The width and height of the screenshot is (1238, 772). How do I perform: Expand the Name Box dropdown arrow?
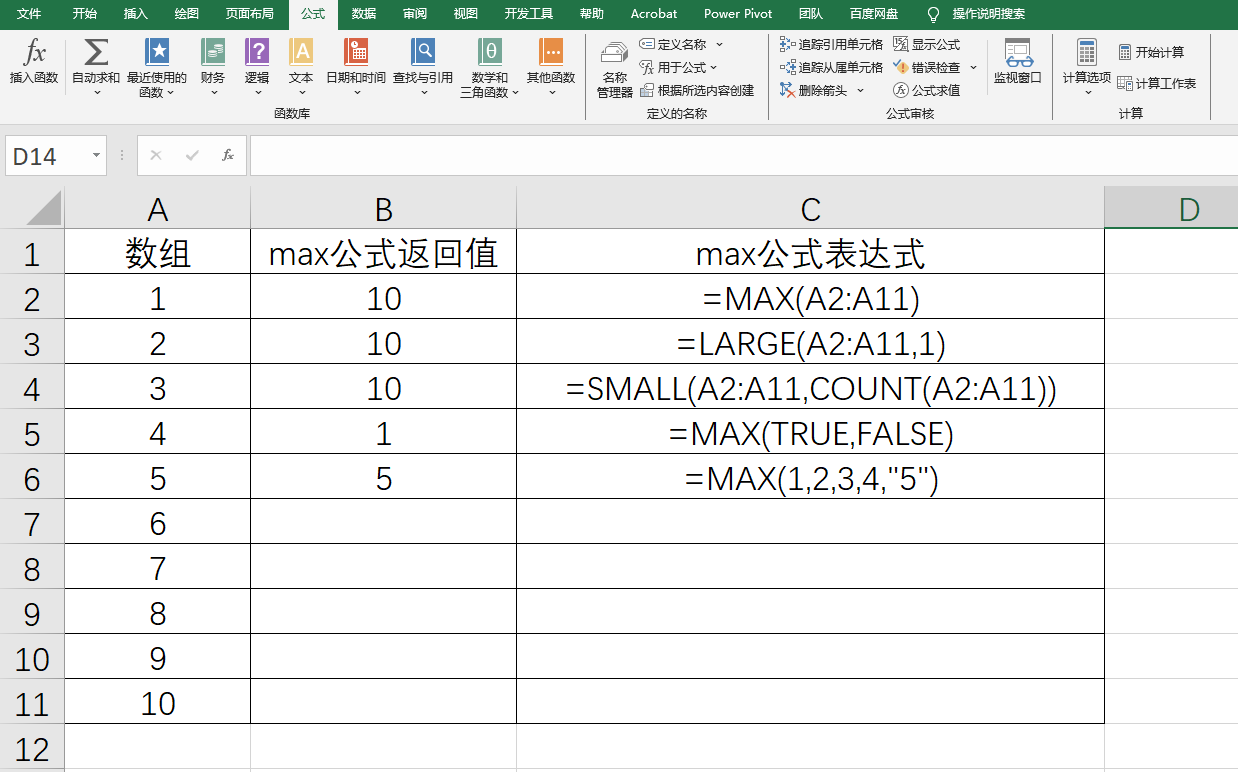(x=97, y=156)
